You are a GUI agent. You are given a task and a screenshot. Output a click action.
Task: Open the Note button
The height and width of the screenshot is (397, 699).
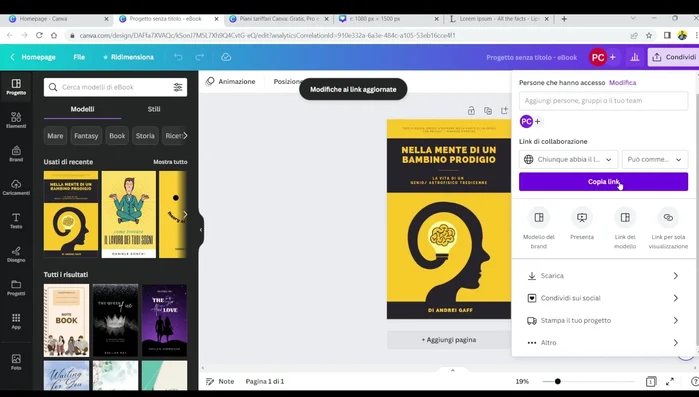click(220, 381)
